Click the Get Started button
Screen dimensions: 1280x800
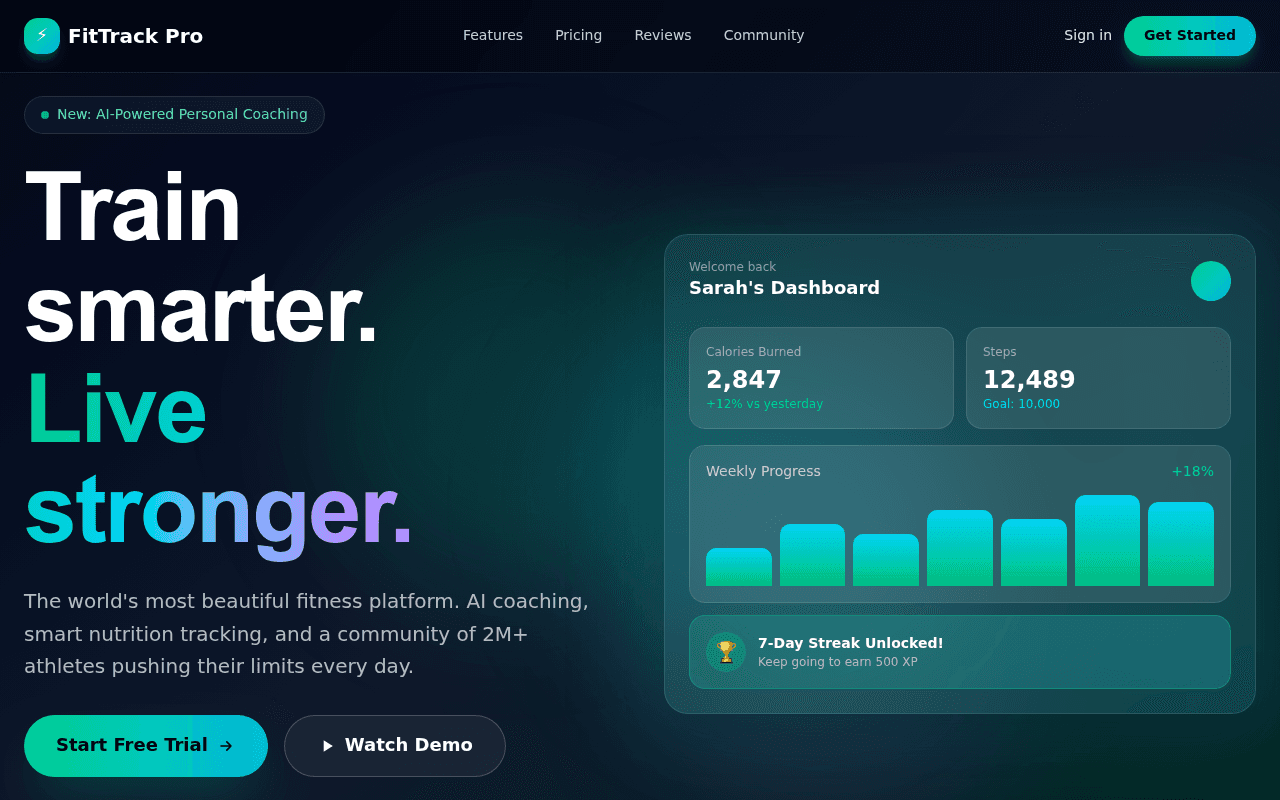[x=1190, y=36]
